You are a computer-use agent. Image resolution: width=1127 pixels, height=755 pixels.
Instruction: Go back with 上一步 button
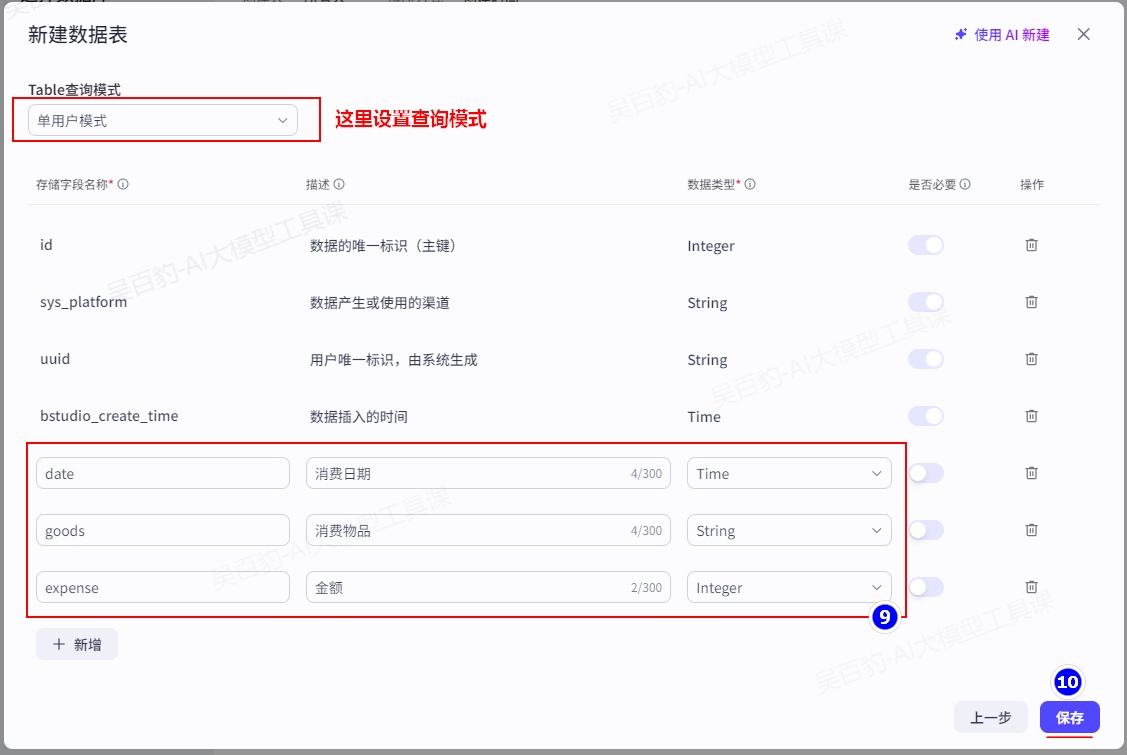990,717
